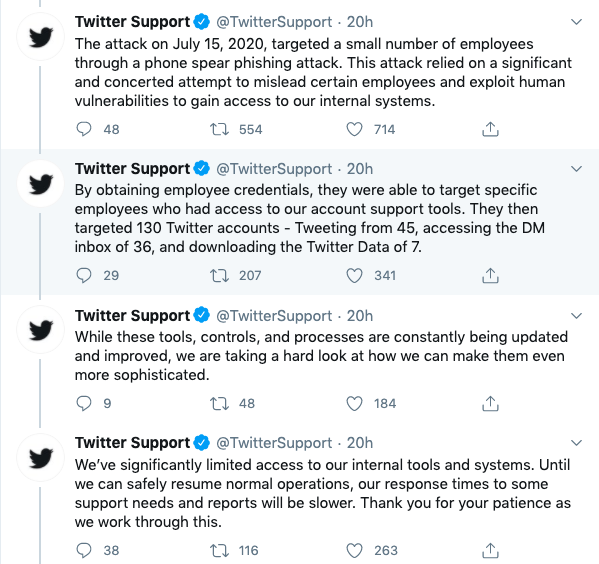
Task: Reply to the tweet with 9 replies
Action: pyautogui.click(x=84, y=403)
